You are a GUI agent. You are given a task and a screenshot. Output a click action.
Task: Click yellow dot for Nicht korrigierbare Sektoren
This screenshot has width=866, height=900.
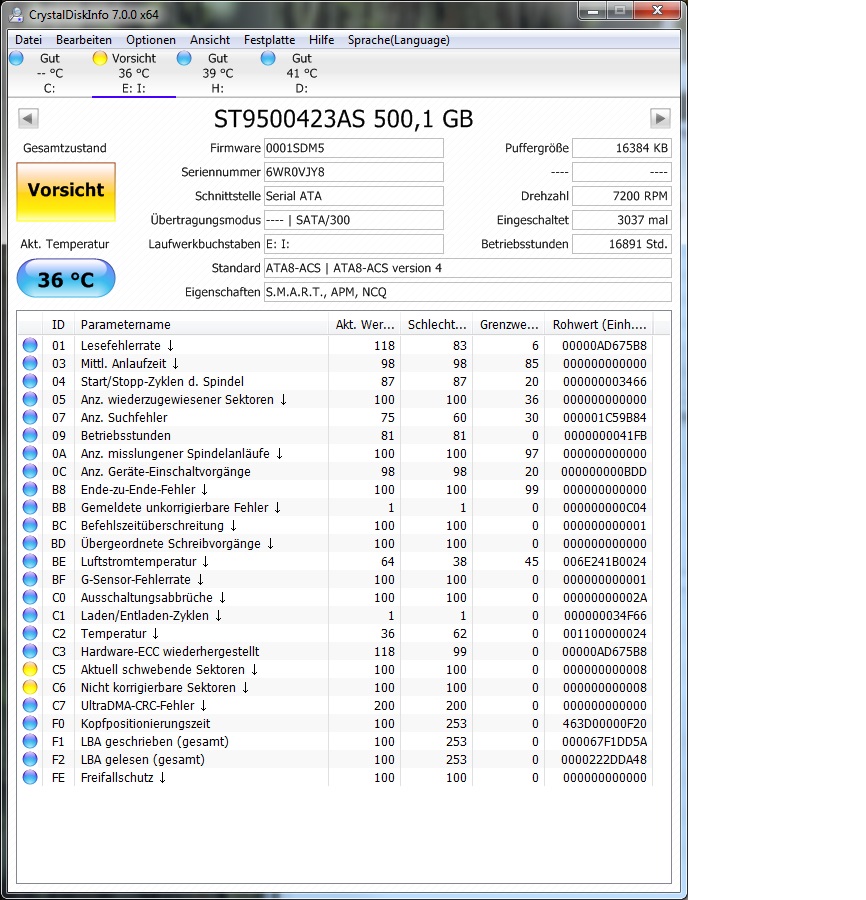point(30,687)
